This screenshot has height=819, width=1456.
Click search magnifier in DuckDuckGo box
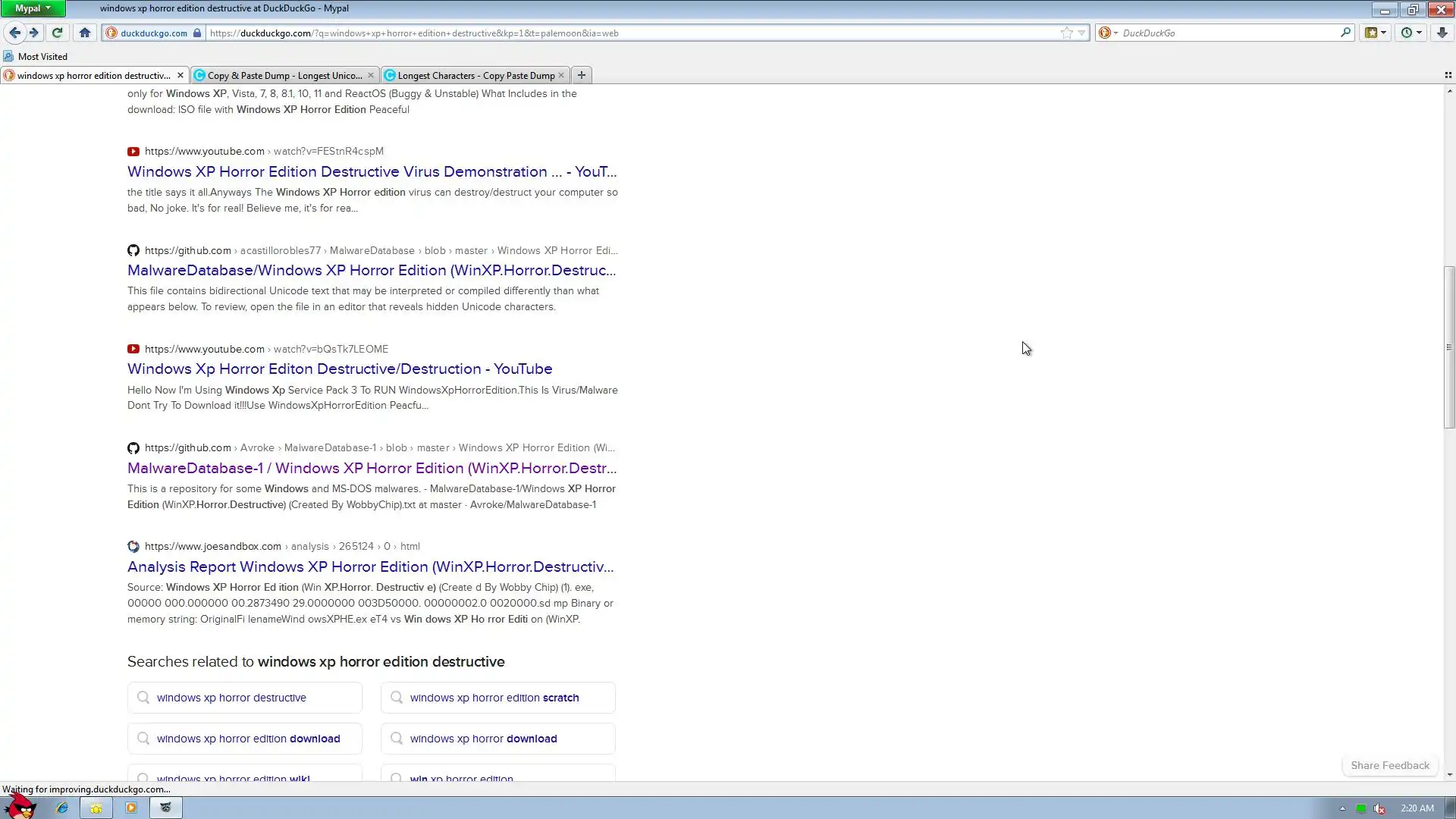click(x=1345, y=33)
